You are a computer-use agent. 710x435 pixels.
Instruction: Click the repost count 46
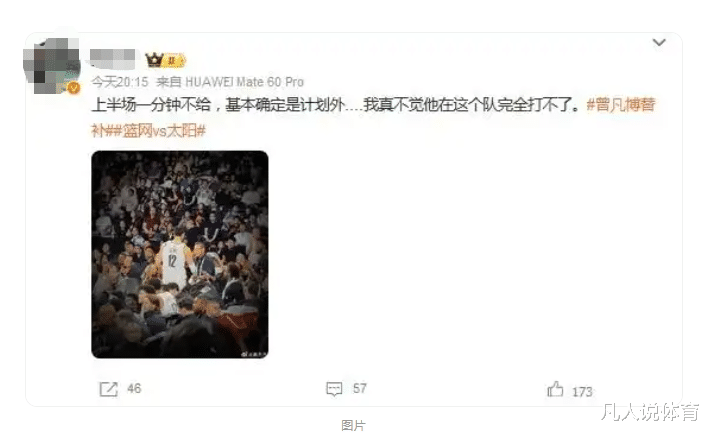coord(134,388)
